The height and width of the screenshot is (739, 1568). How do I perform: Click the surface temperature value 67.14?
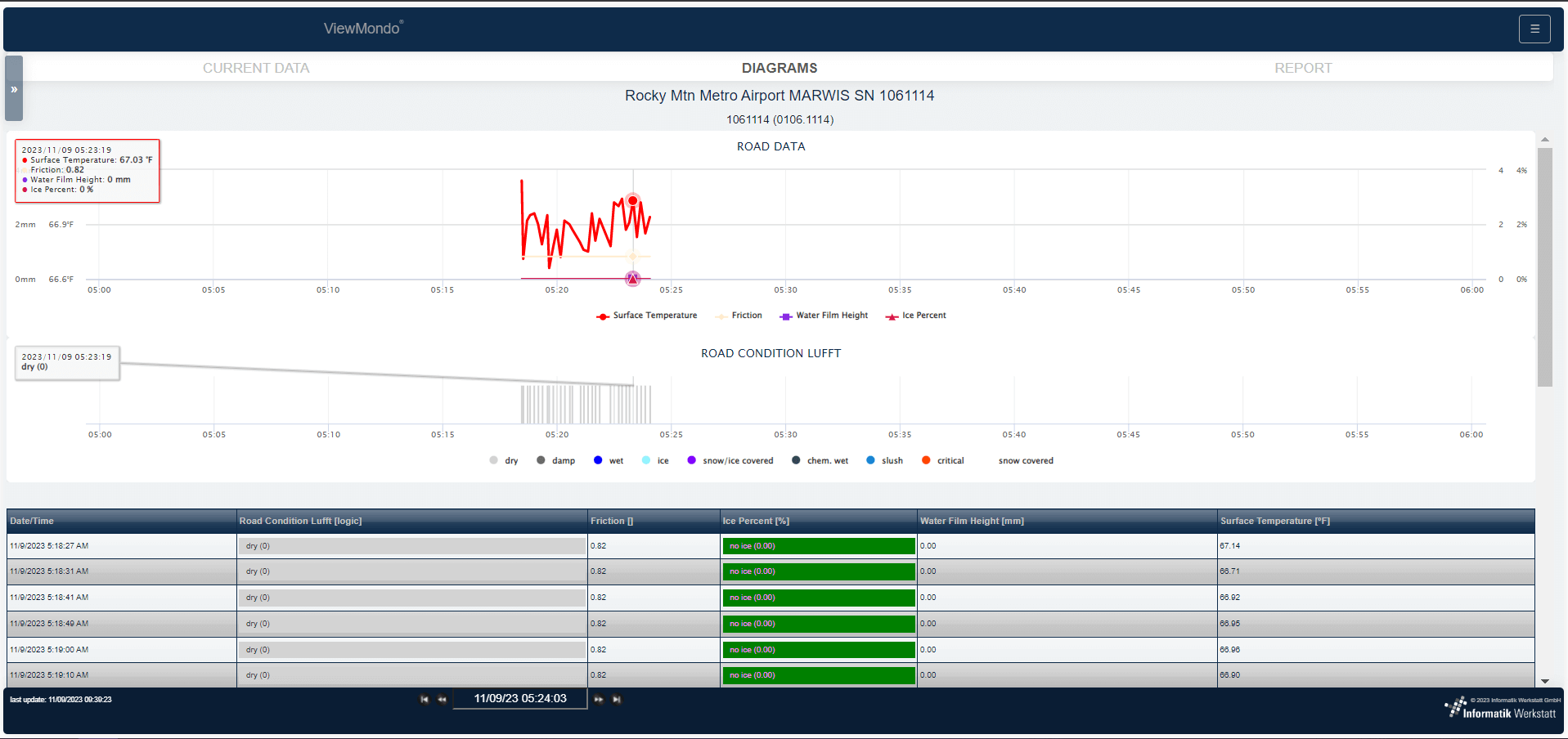1229,546
